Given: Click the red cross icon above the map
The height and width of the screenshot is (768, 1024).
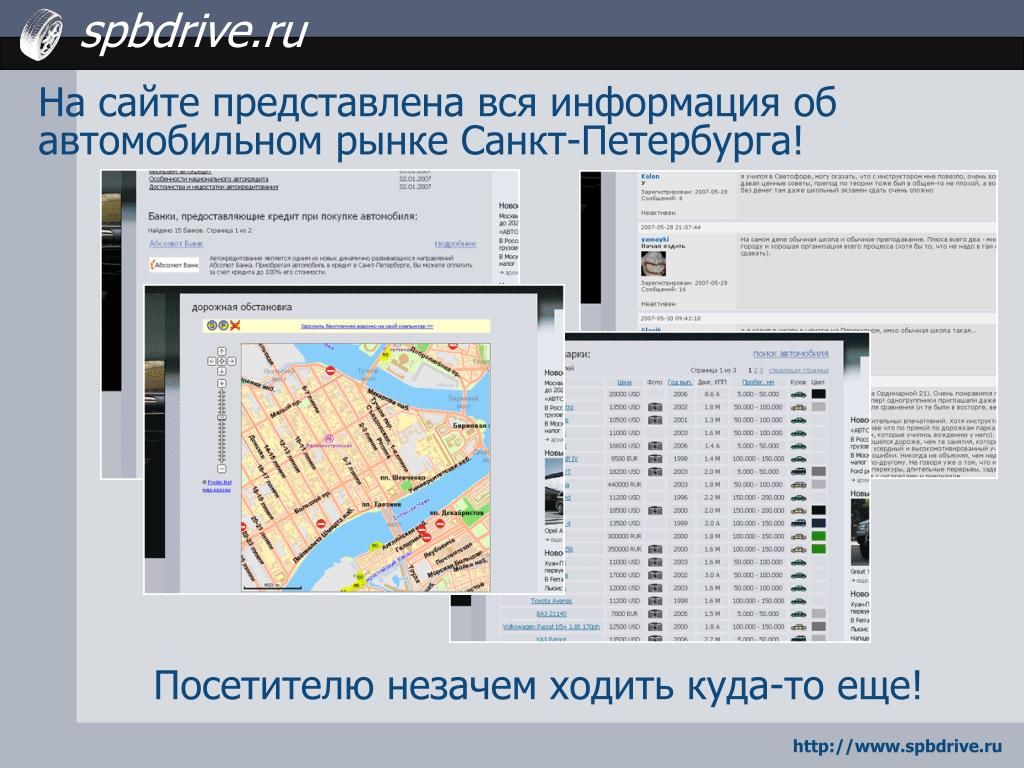Looking at the screenshot, I should click(235, 325).
